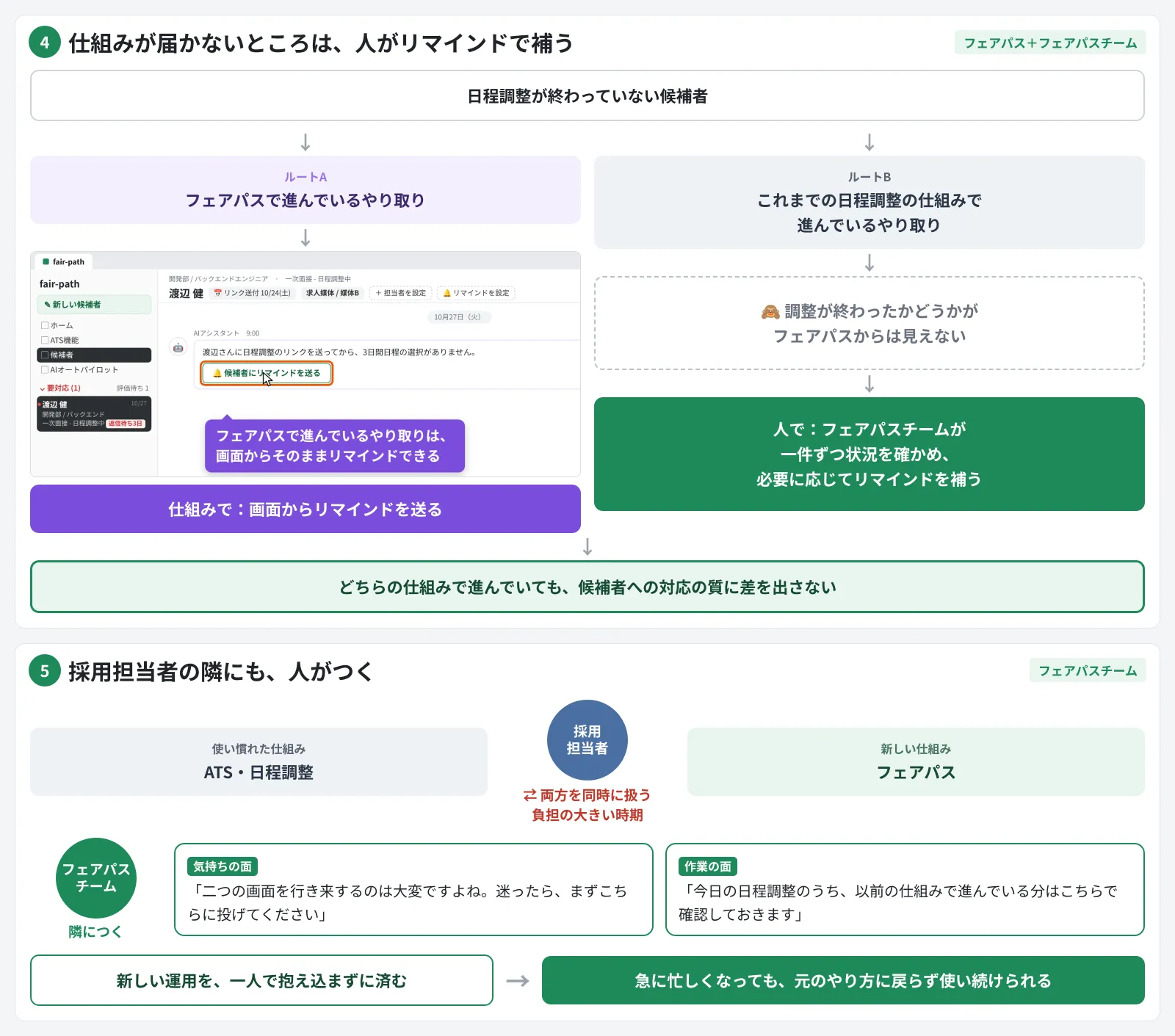Click the heading 仕組みが届かないところは、人がリマインドで補う
Viewport: 1175px width, 1036px height.
[x=321, y=43]
